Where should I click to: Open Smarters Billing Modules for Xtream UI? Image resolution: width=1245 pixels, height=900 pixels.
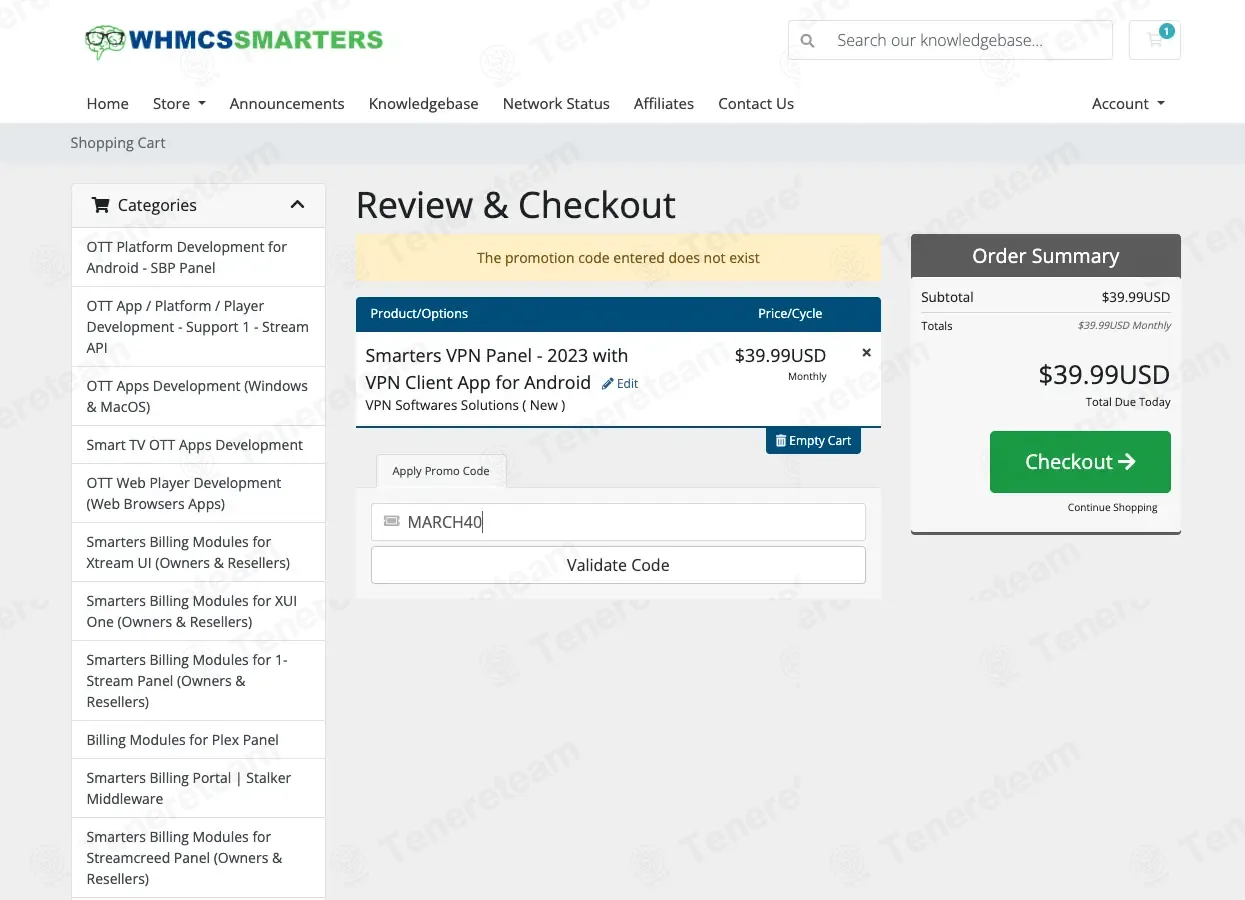pyautogui.click(x=198, y=552)
